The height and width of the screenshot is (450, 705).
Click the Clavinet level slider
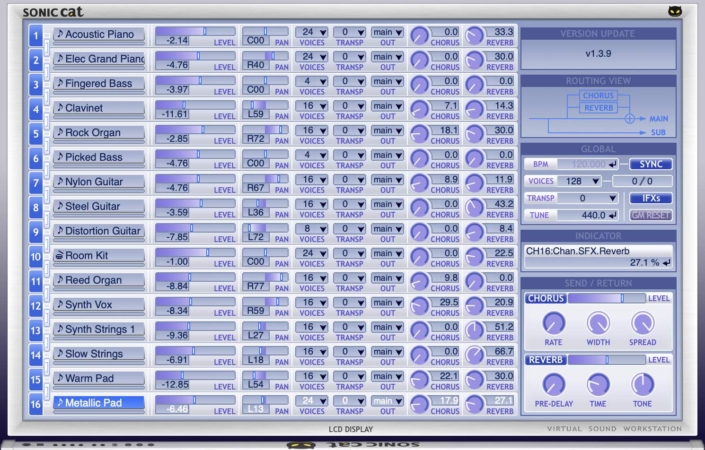point(196,105)
